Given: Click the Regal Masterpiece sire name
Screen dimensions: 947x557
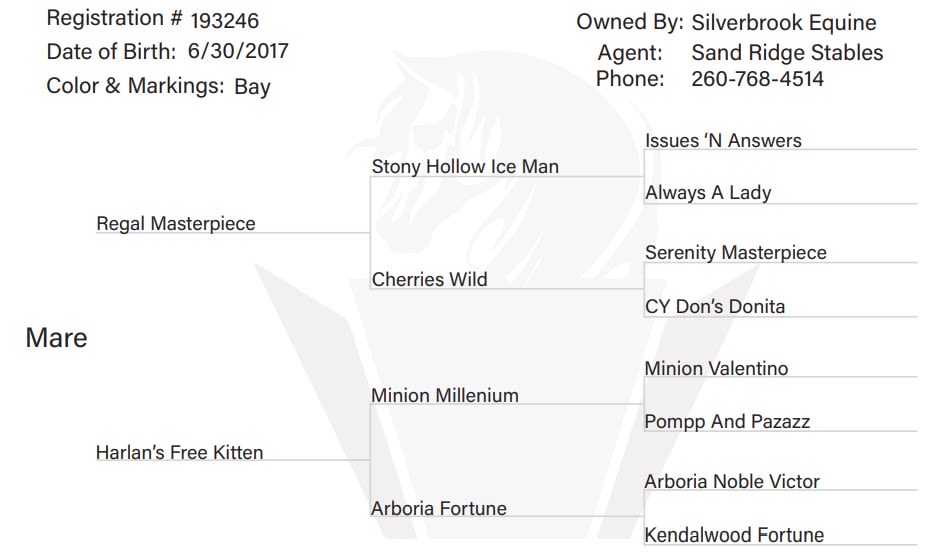Looking at the screenshot, I should (x=176, y=224).
